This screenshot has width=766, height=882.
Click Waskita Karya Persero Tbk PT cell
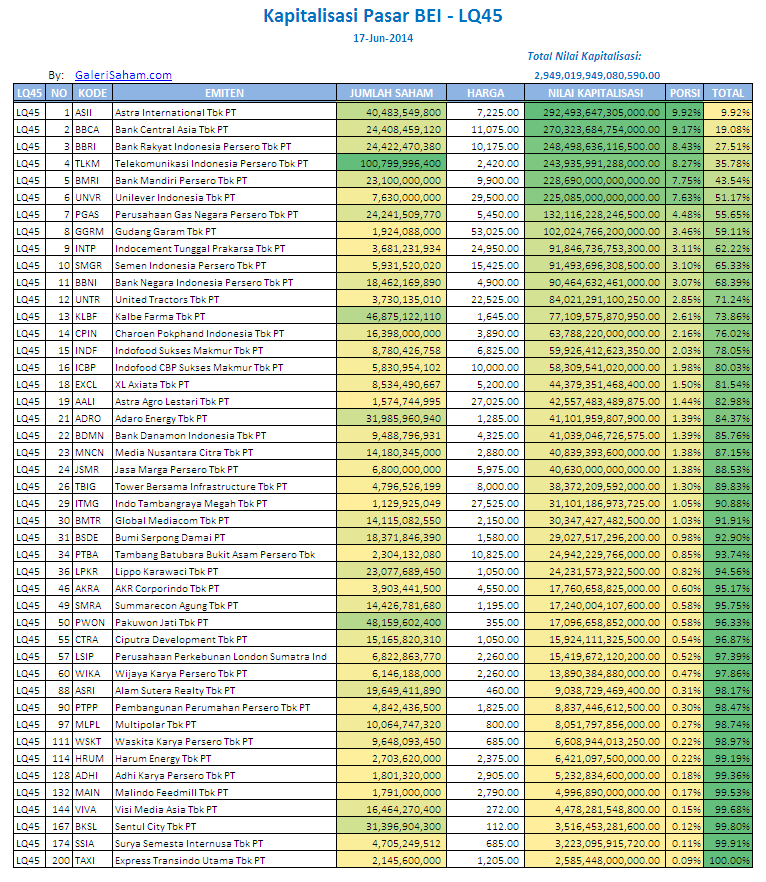(x=224, y=741)
